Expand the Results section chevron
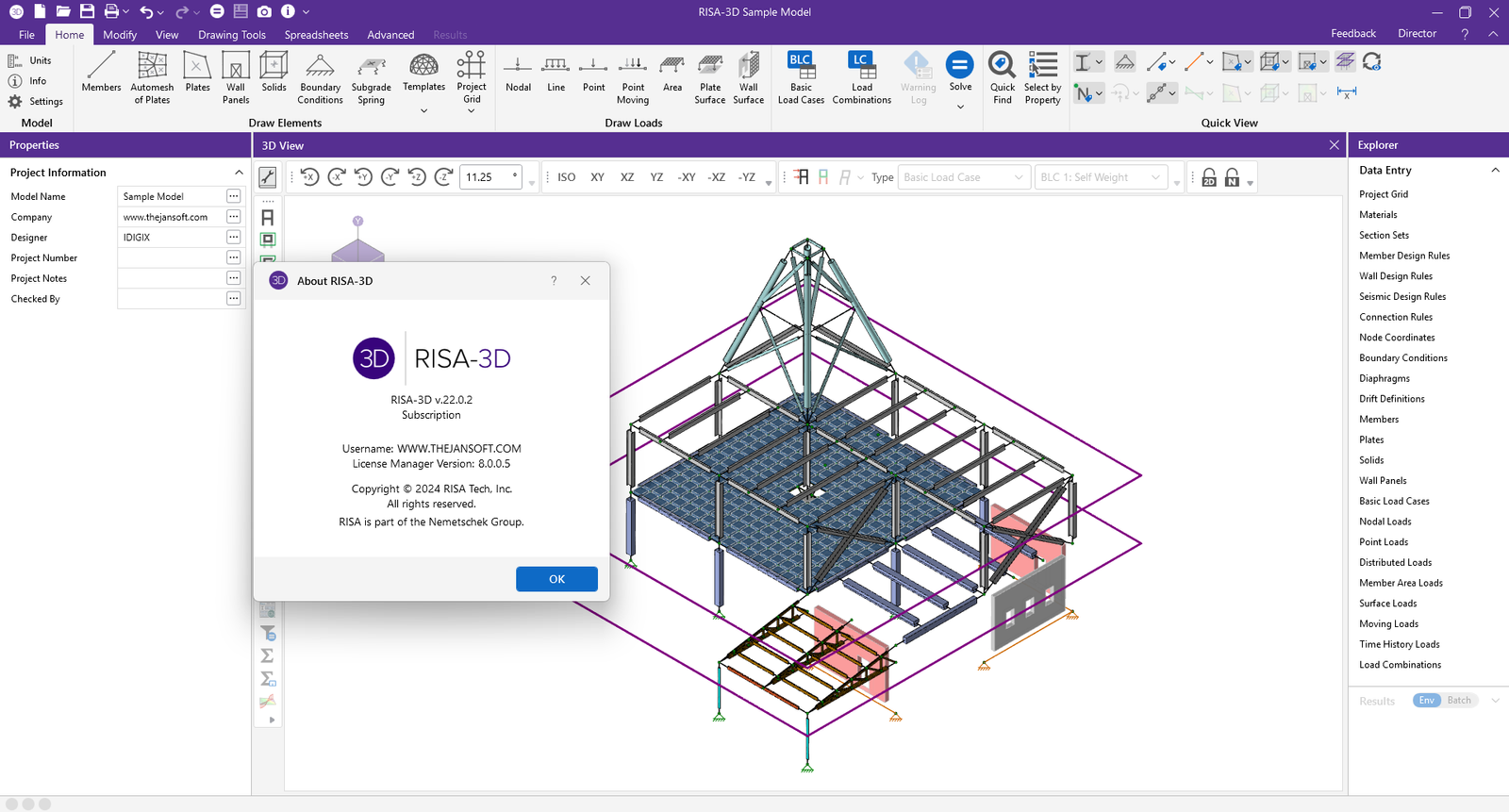 point(1495,701)
